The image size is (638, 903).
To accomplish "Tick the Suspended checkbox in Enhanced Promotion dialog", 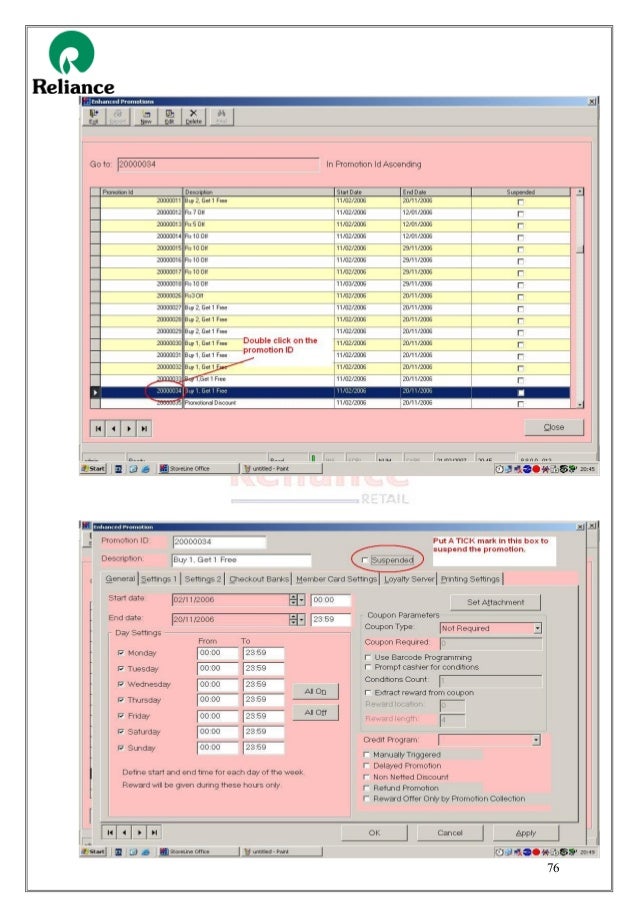I will pyautogui.click(x=364, y=560).
